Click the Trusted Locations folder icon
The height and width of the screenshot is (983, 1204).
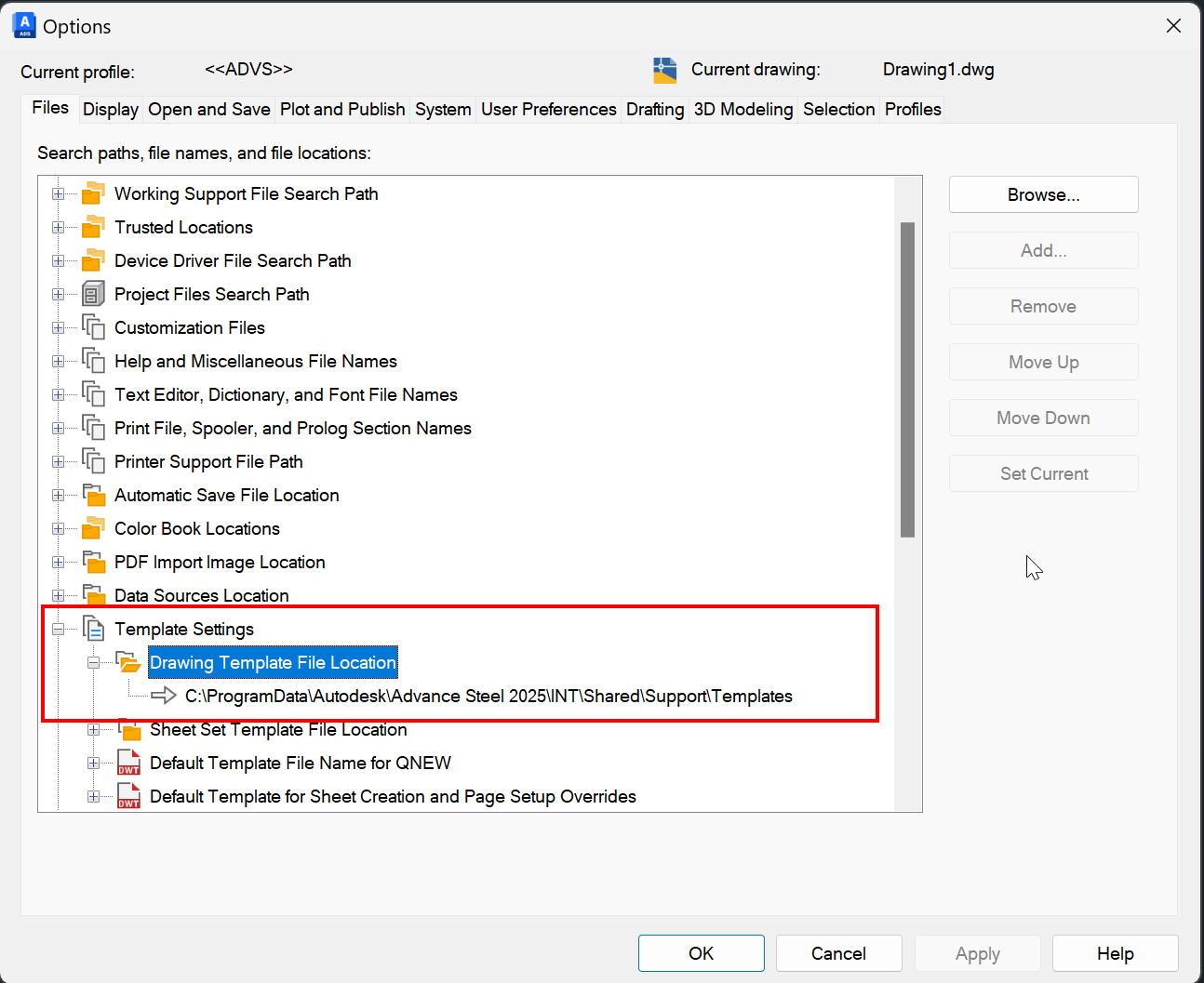pos(93,227)
